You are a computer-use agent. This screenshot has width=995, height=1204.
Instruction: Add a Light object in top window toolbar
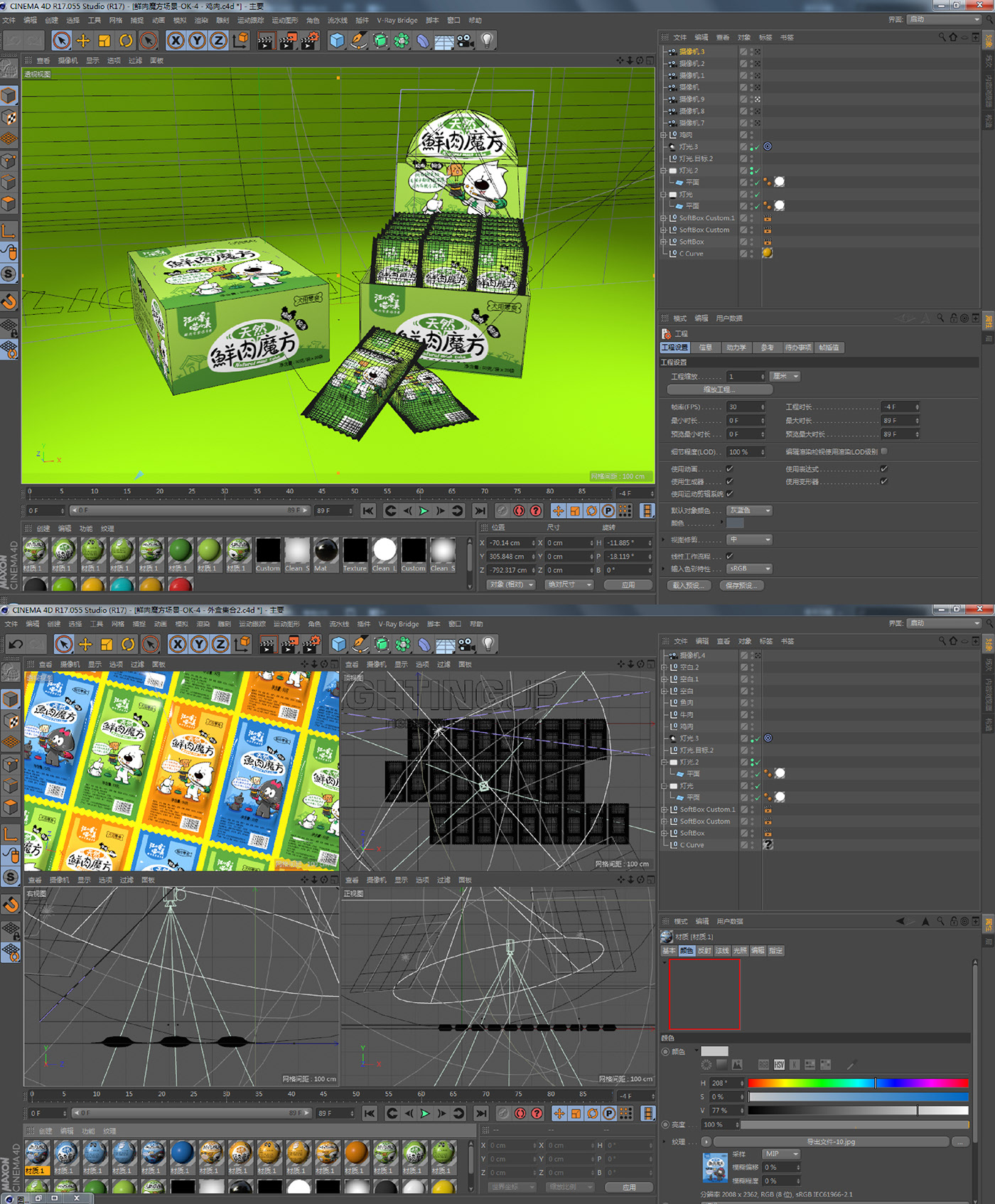pos(487,41)
